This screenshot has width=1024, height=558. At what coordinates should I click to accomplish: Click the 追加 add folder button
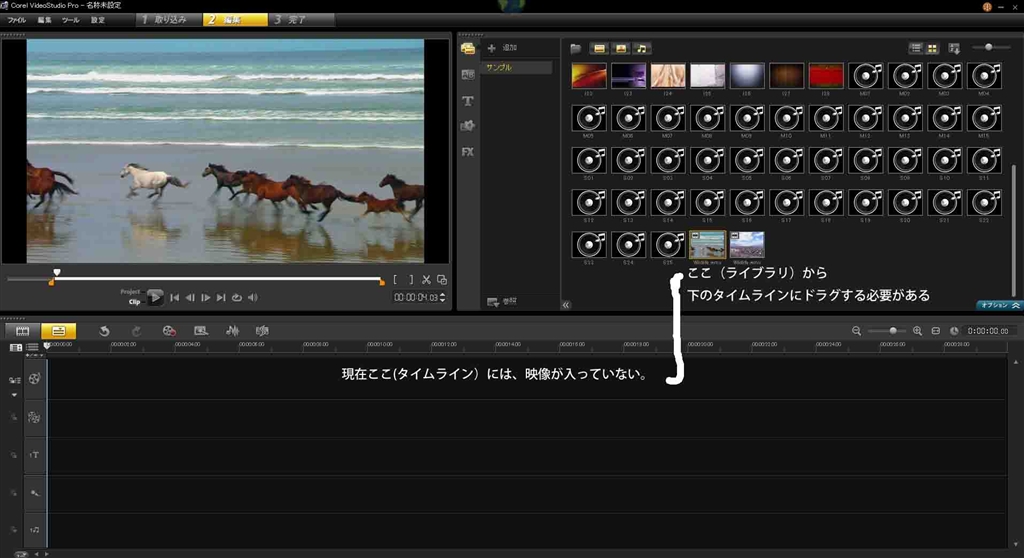coord(503,48)
